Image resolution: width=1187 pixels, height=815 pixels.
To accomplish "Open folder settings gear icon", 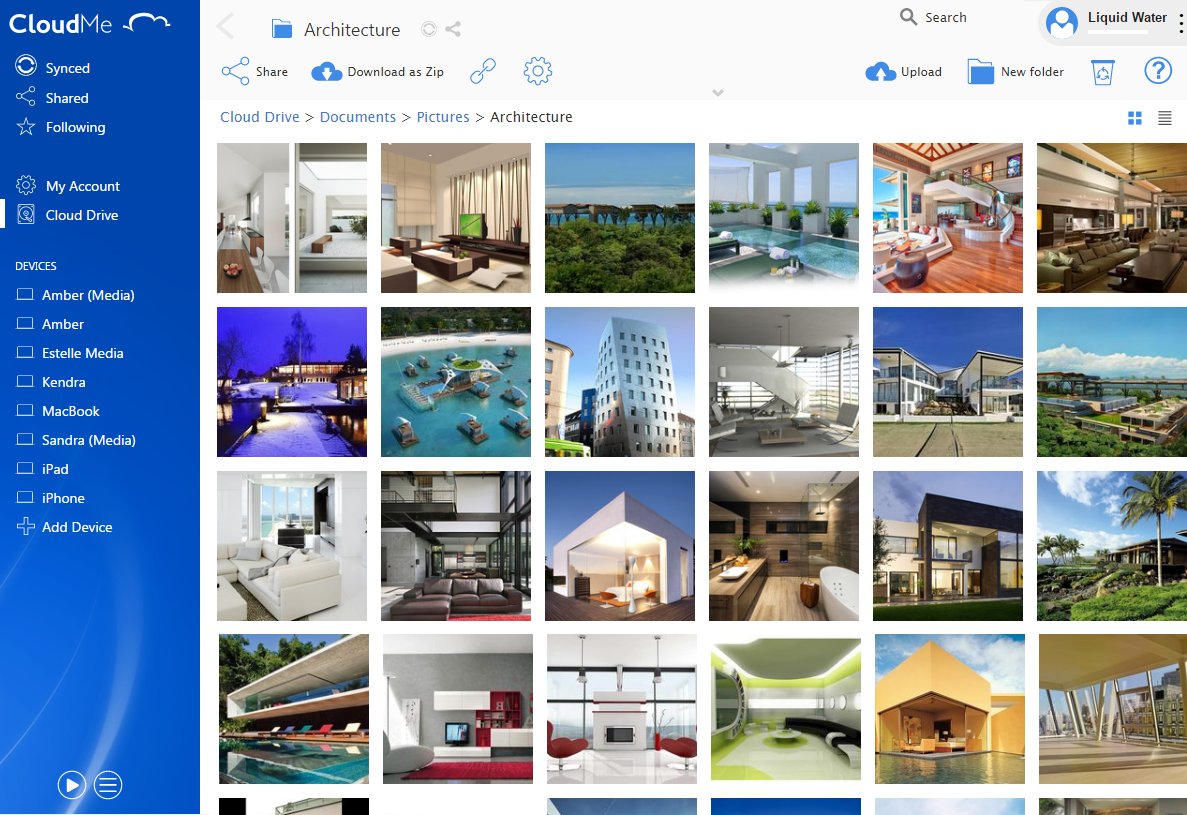I will [x=537, y=71].
